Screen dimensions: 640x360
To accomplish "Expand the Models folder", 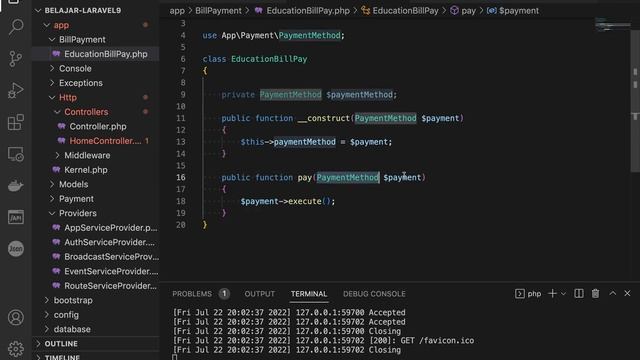I will pos(73,184).
